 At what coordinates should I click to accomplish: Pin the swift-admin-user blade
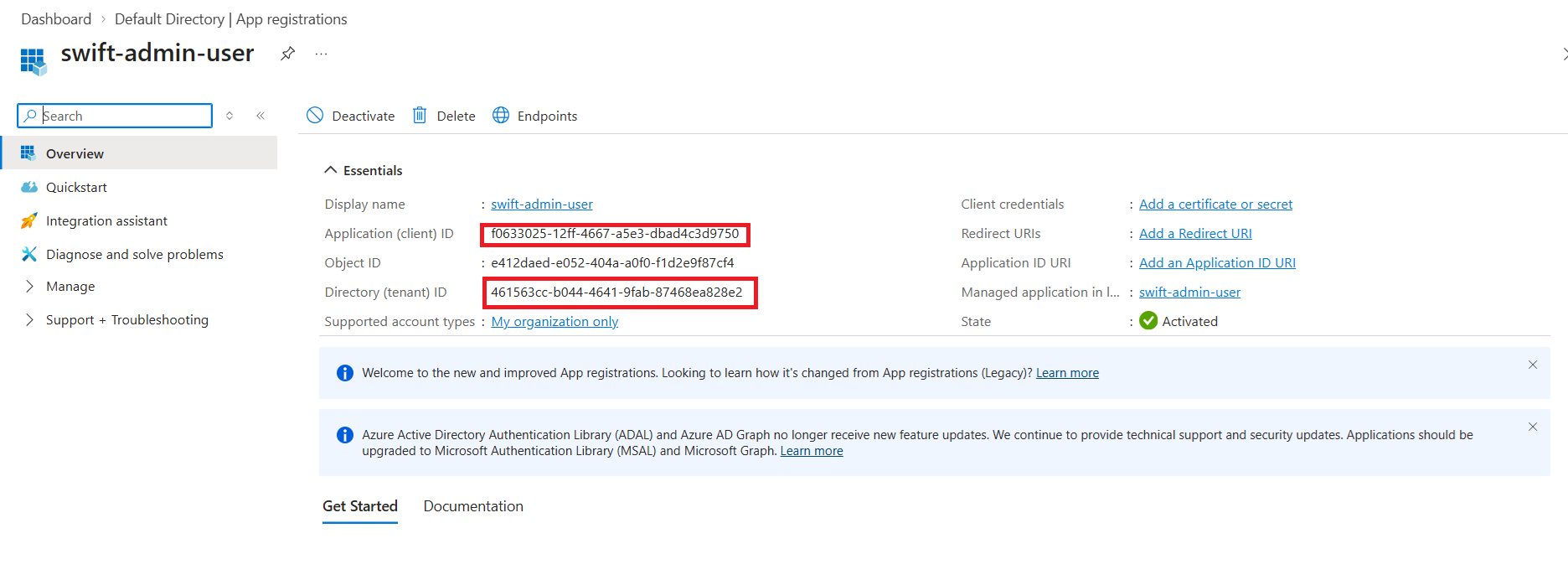point(287,54)
